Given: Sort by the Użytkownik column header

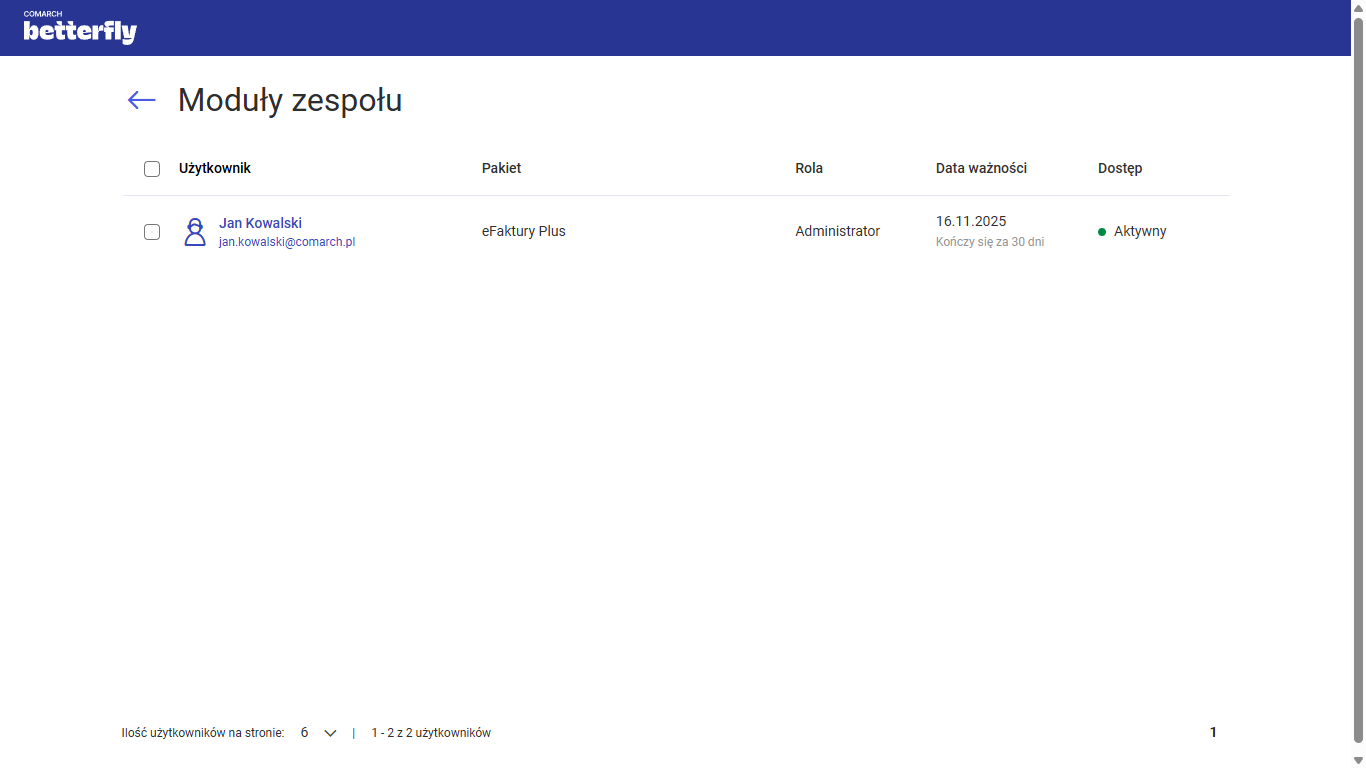Looking at the screenshot, I should click(215, 168).
